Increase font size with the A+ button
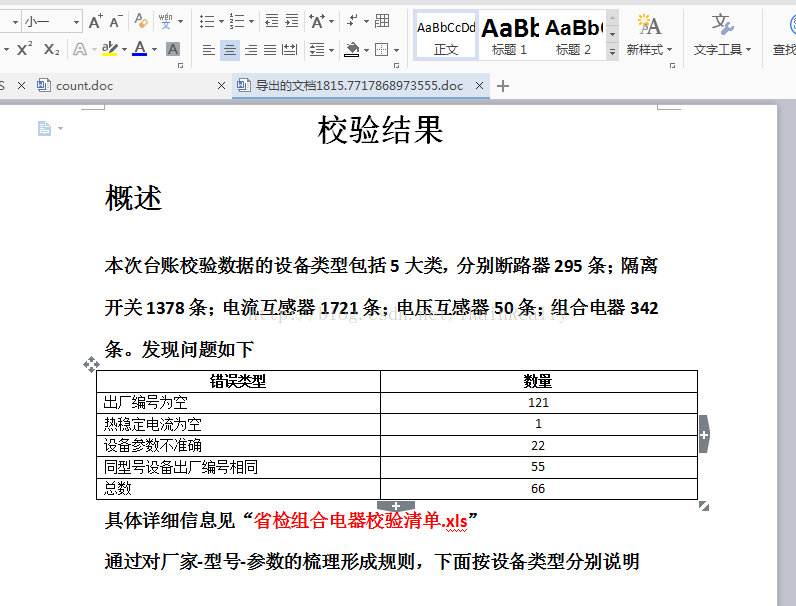 point(95,22)
